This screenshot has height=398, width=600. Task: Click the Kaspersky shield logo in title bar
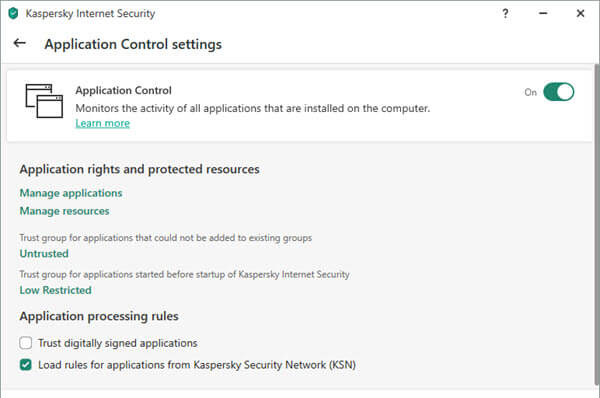point(13,13)
